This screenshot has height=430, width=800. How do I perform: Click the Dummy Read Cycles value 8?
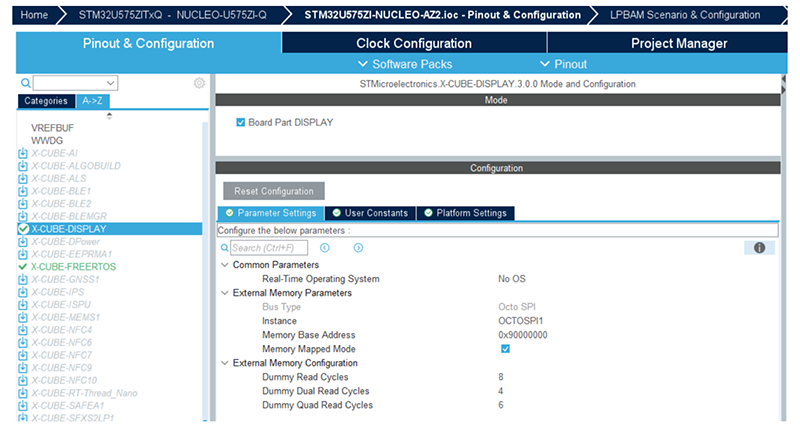coord(501,377)
